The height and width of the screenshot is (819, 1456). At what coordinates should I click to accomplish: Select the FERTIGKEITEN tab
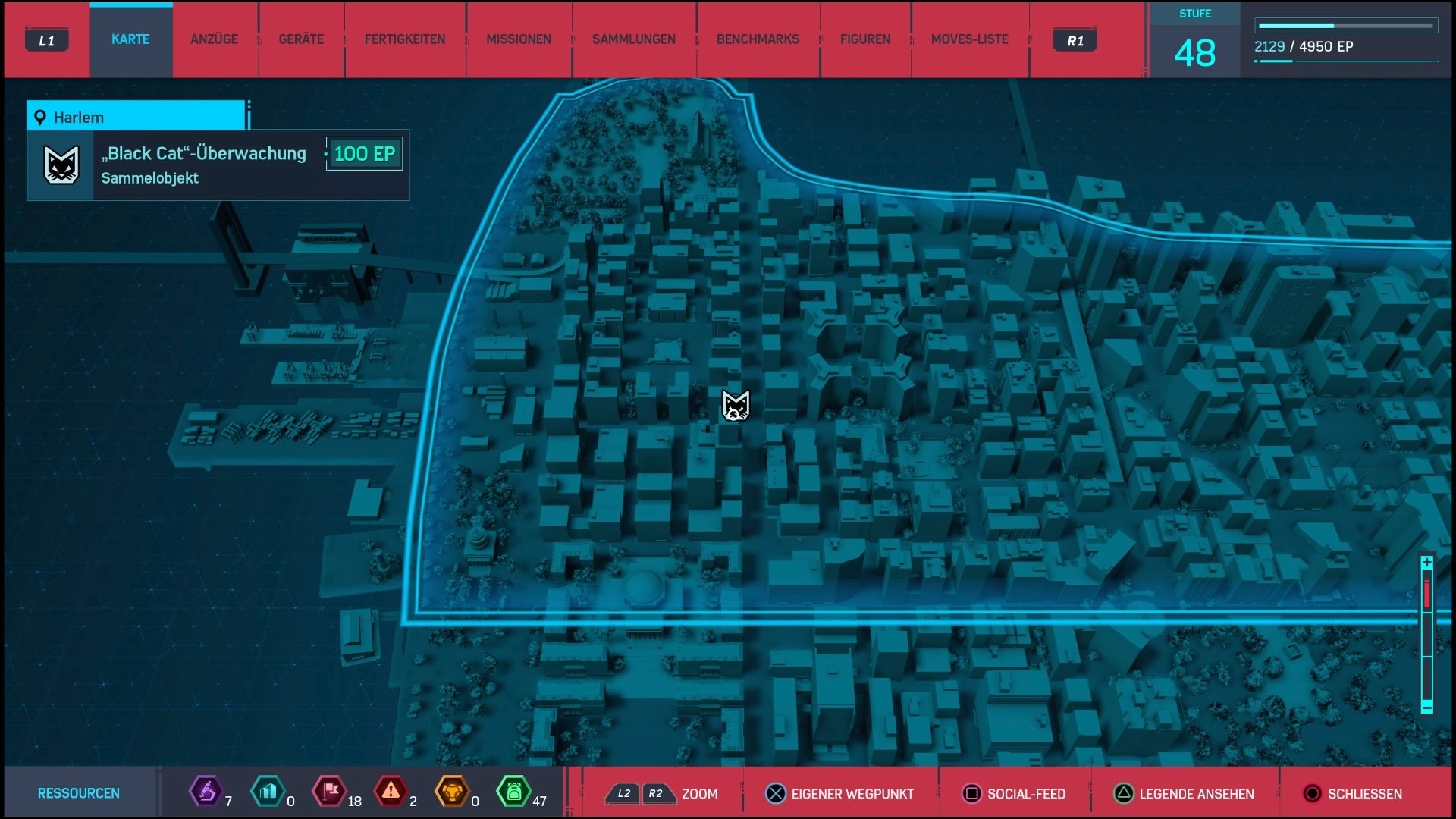click(x=405, y=39)
